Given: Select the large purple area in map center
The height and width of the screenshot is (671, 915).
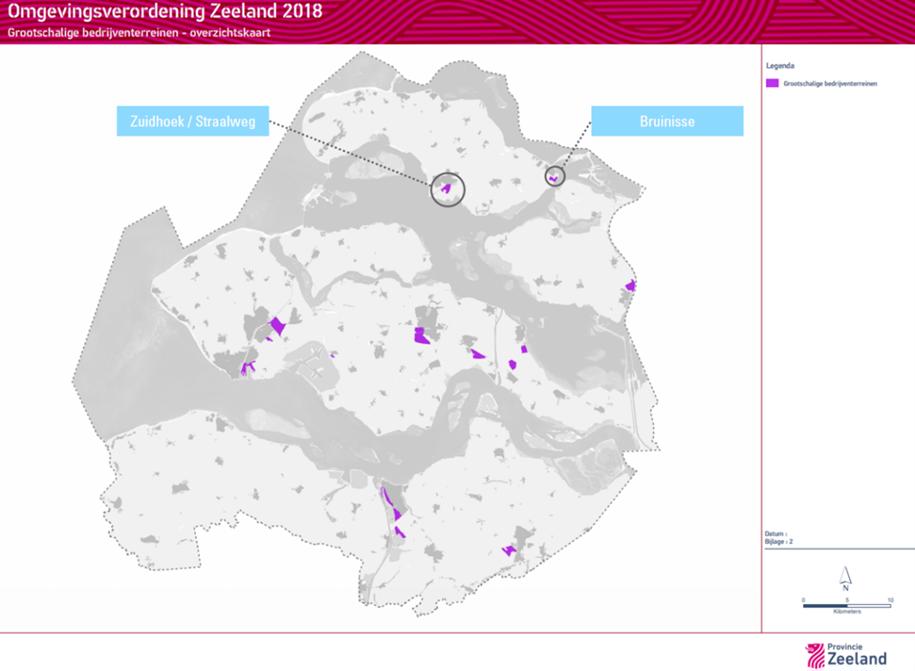Looking at the screenshot, I should click(x=424, y=335).
